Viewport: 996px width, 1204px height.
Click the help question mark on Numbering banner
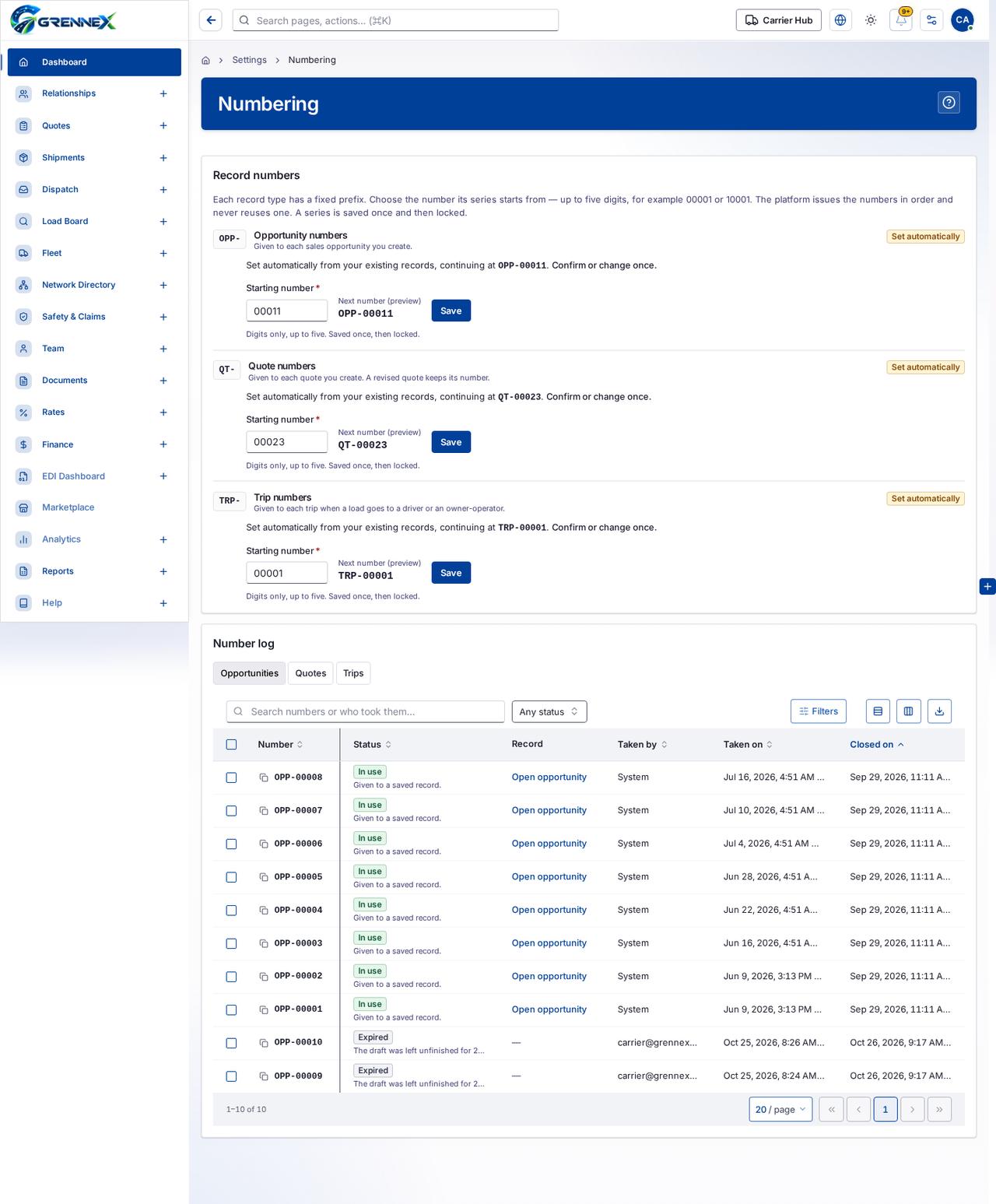[949, 103]
